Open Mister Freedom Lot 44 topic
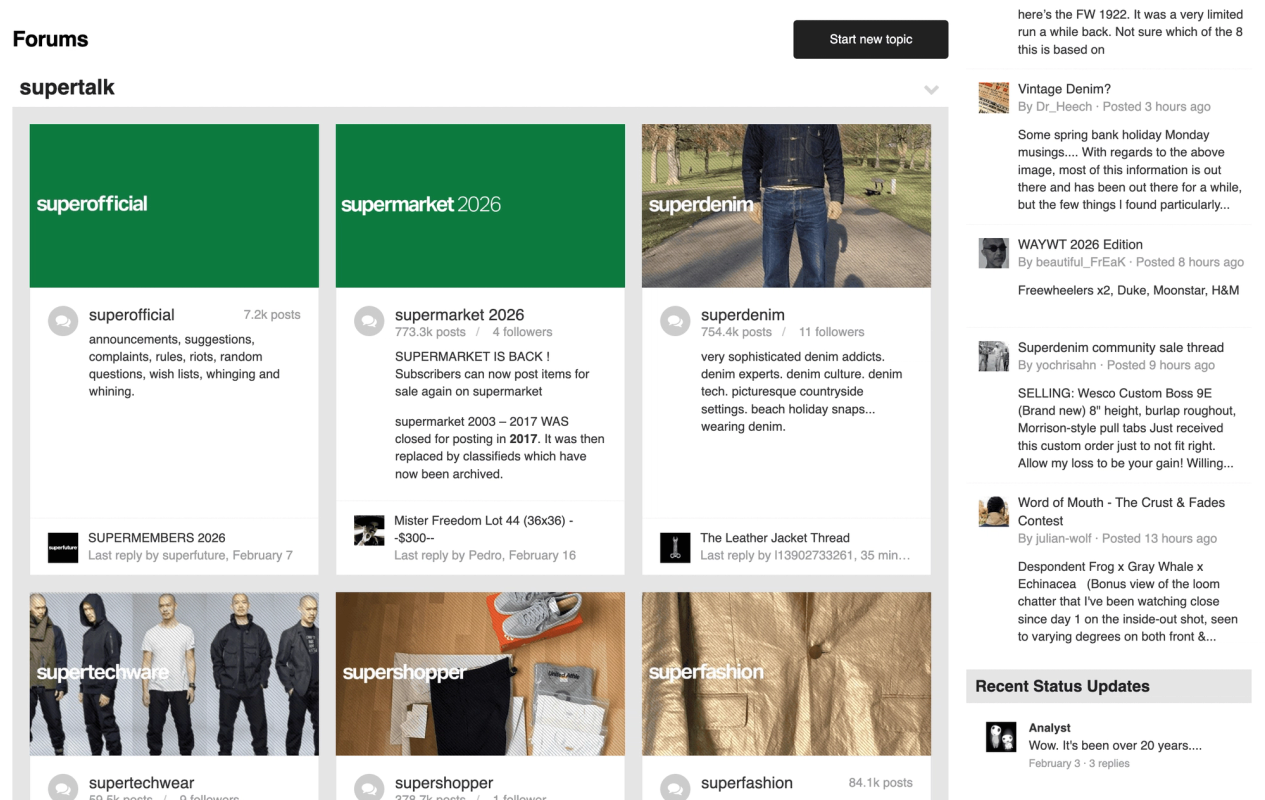This screenshot has width=1265, height=800. click(483, 529)
